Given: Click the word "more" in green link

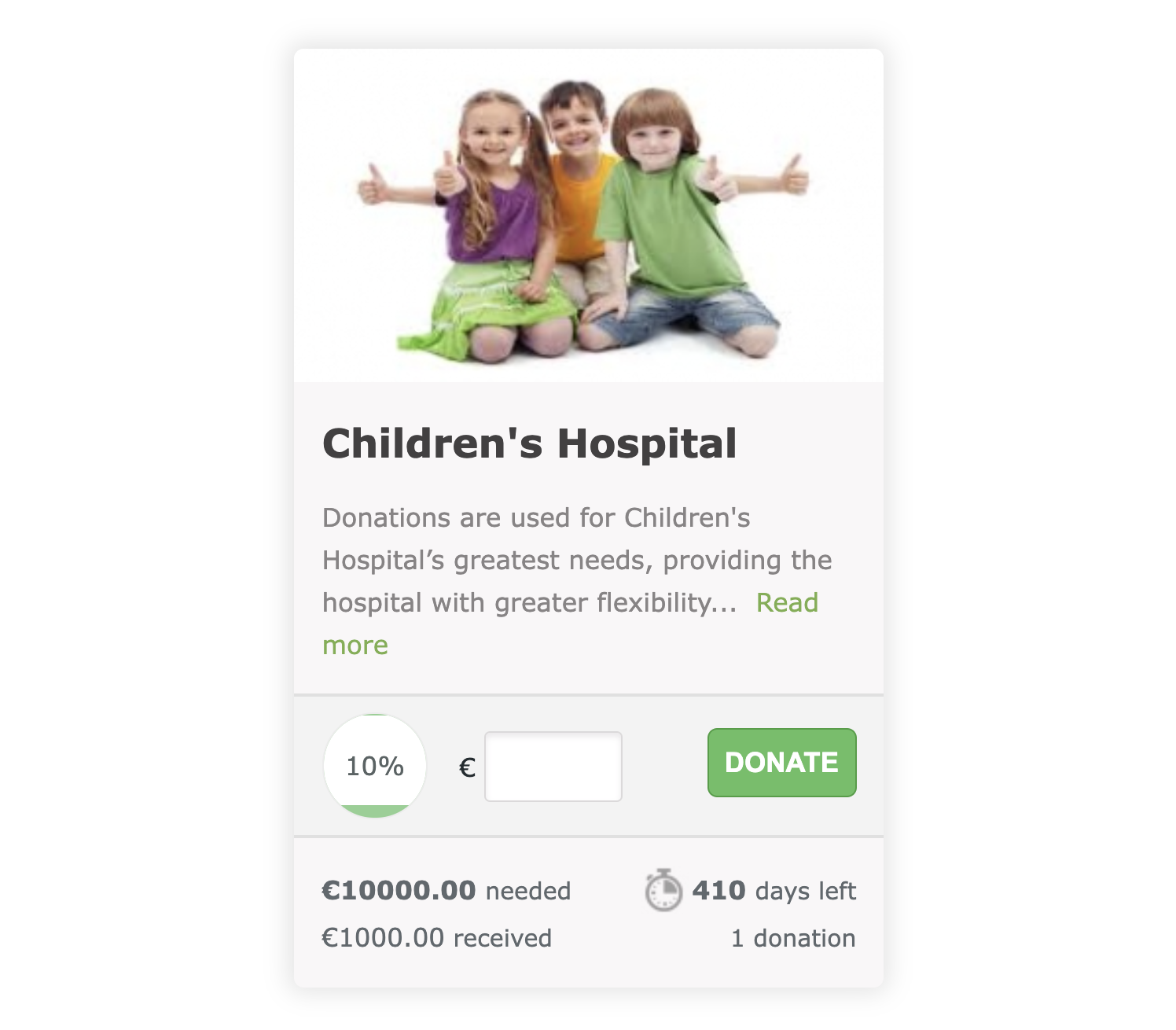Looking at the screenshot, I should (x=355, y=646).
